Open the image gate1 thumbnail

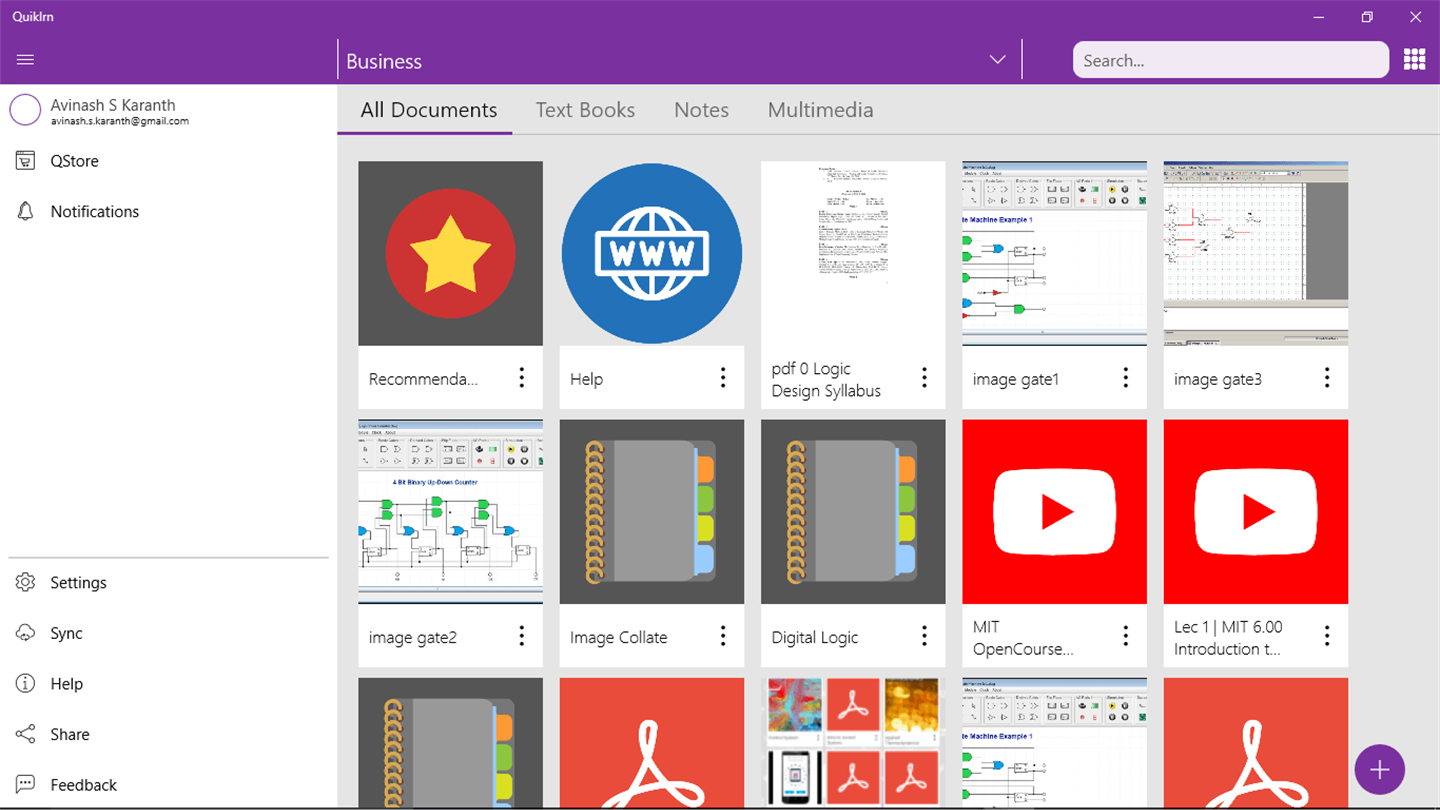pos(1055,254)
